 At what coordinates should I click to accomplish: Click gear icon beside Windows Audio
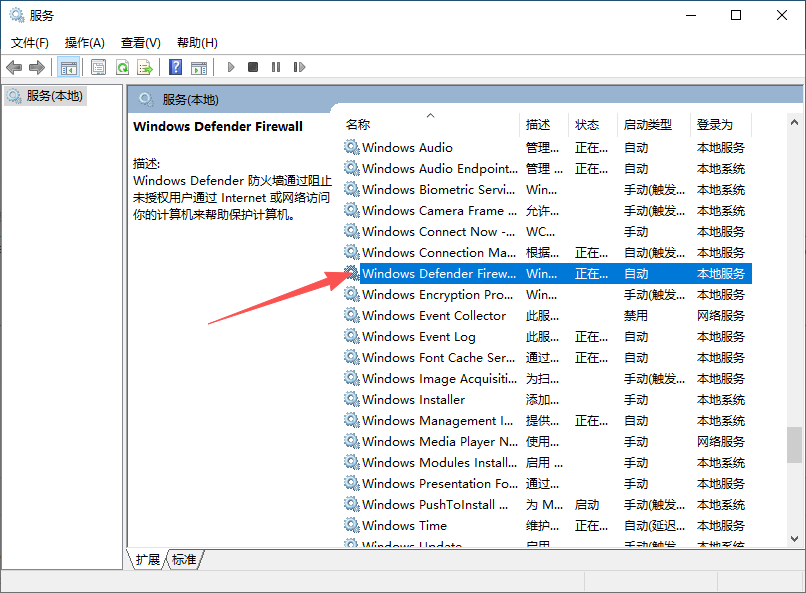tap(352, 147)
